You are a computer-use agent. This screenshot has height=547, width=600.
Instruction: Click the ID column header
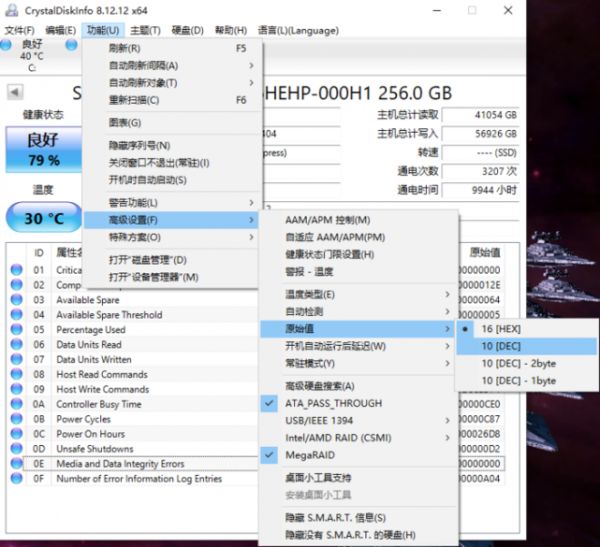(x=39, y=252)
